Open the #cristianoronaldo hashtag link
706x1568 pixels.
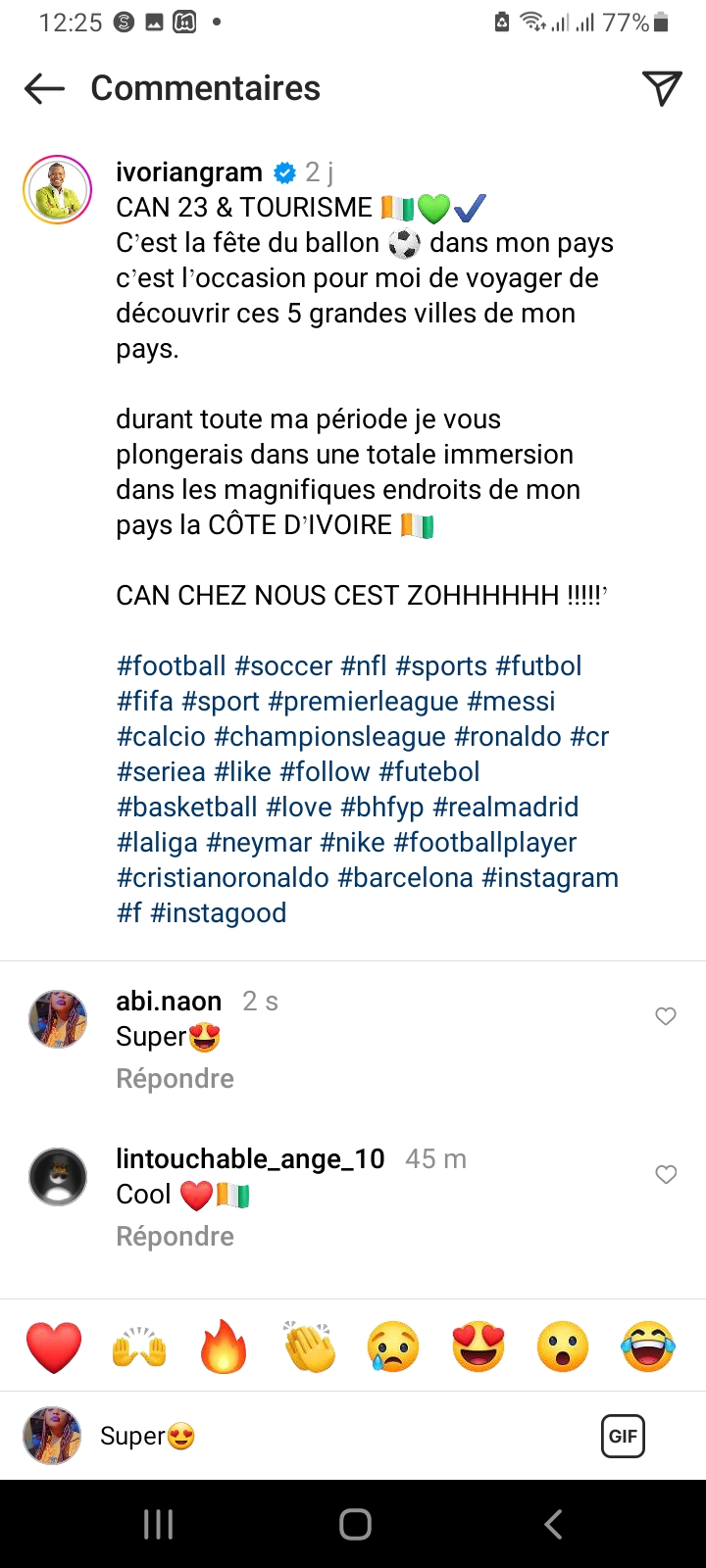[x=223, y=877]
